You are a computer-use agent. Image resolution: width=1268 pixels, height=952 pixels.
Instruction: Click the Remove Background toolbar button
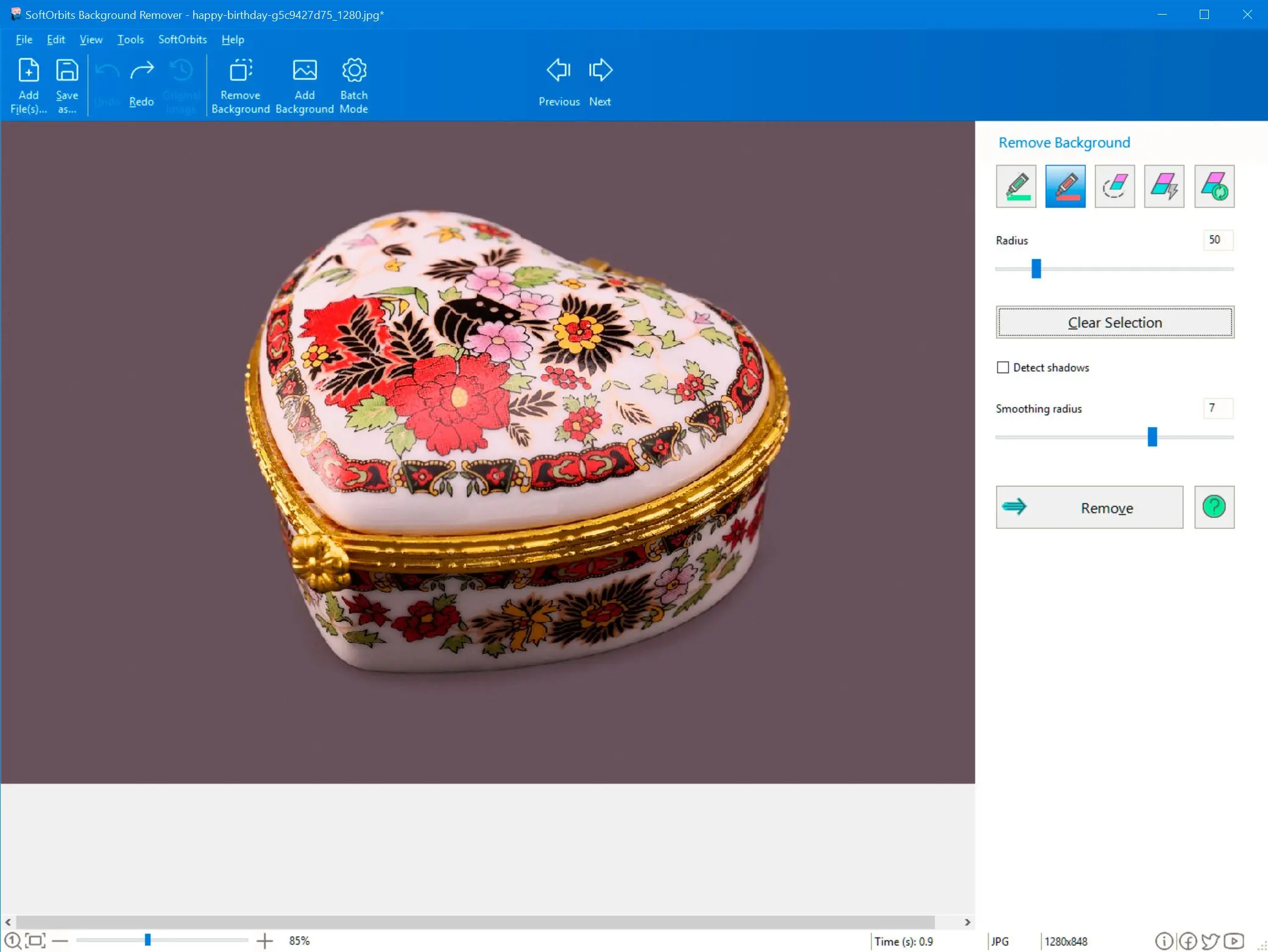point(240,84)
